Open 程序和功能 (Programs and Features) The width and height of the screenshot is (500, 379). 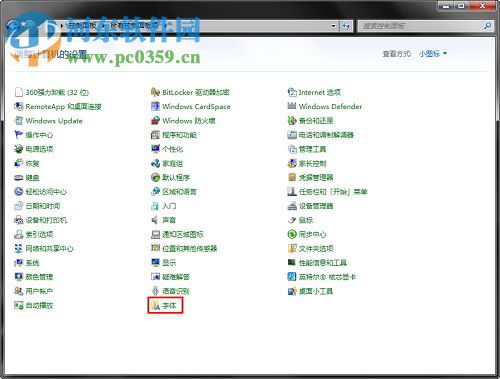coord(174,135)
